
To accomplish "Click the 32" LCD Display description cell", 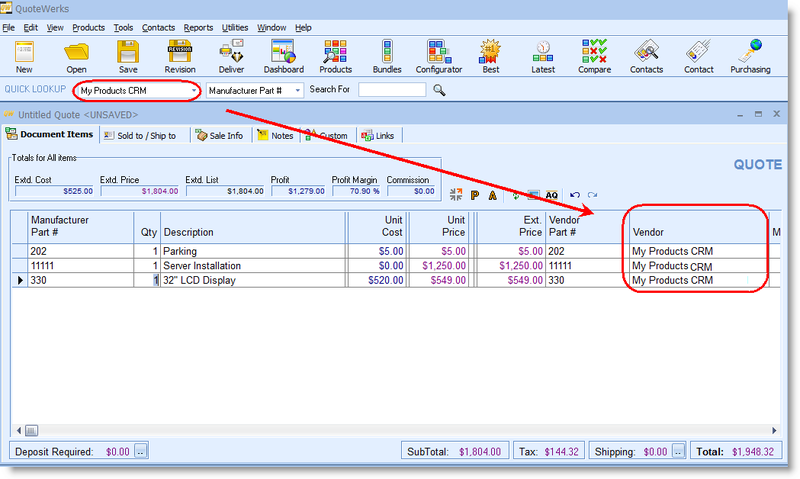I will pos(254,280).
